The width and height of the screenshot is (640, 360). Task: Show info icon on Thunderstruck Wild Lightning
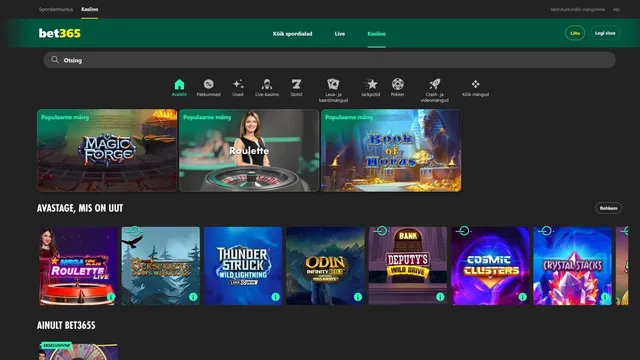pos(276,297)
